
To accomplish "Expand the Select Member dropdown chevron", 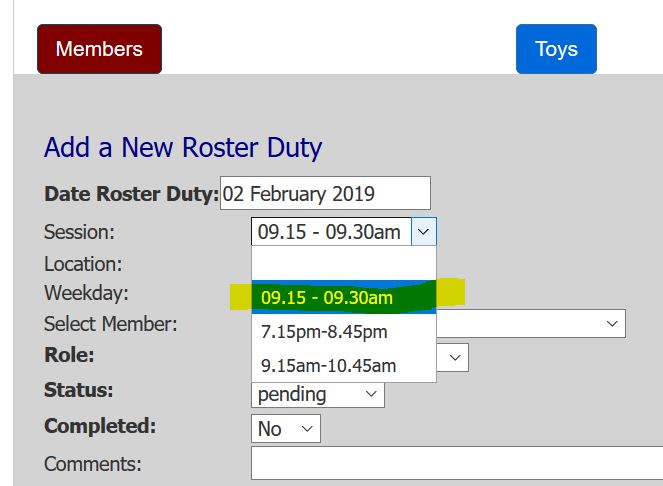I will coord(611,324).
